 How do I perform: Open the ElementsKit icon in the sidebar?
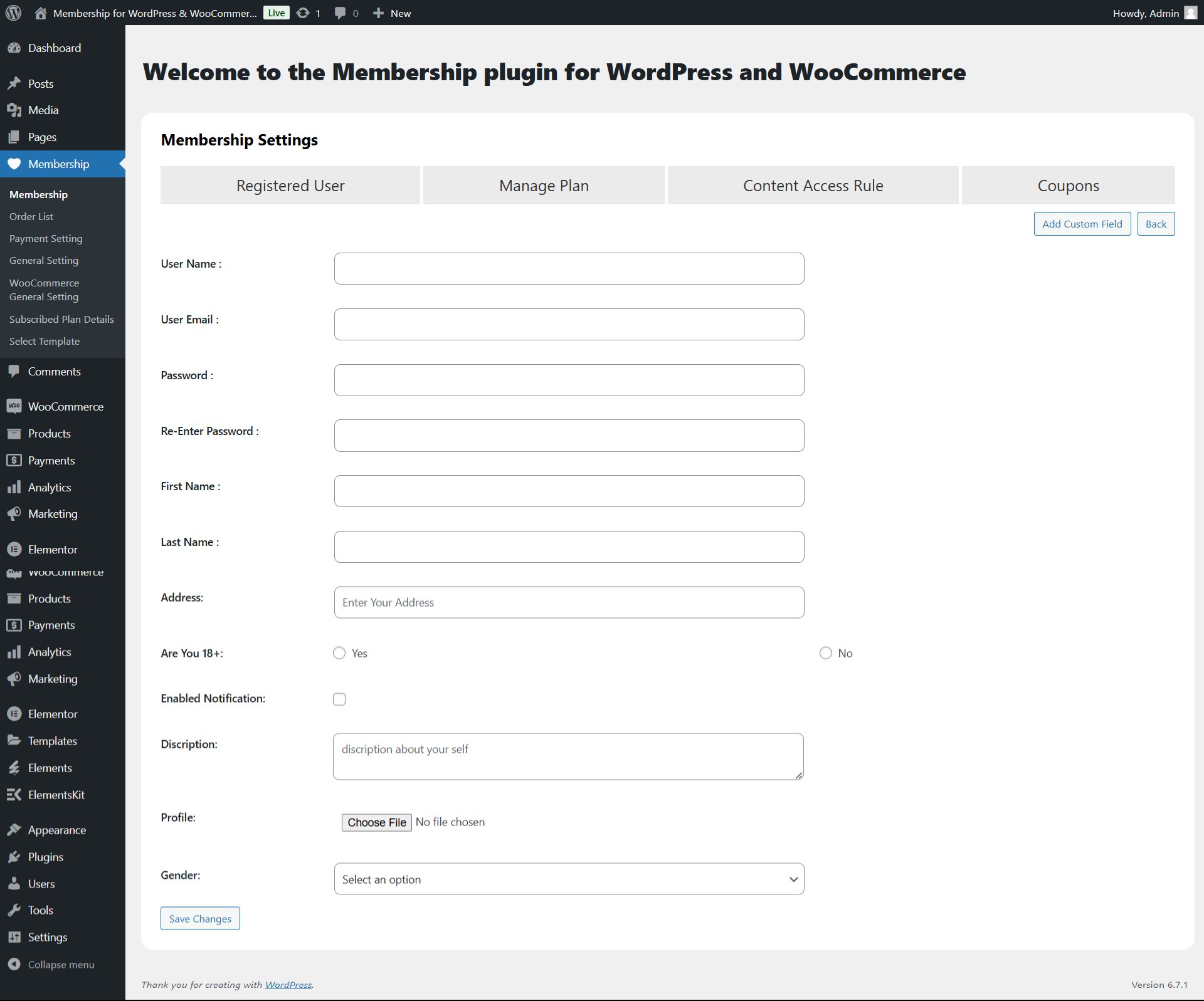tap(14, 795)
